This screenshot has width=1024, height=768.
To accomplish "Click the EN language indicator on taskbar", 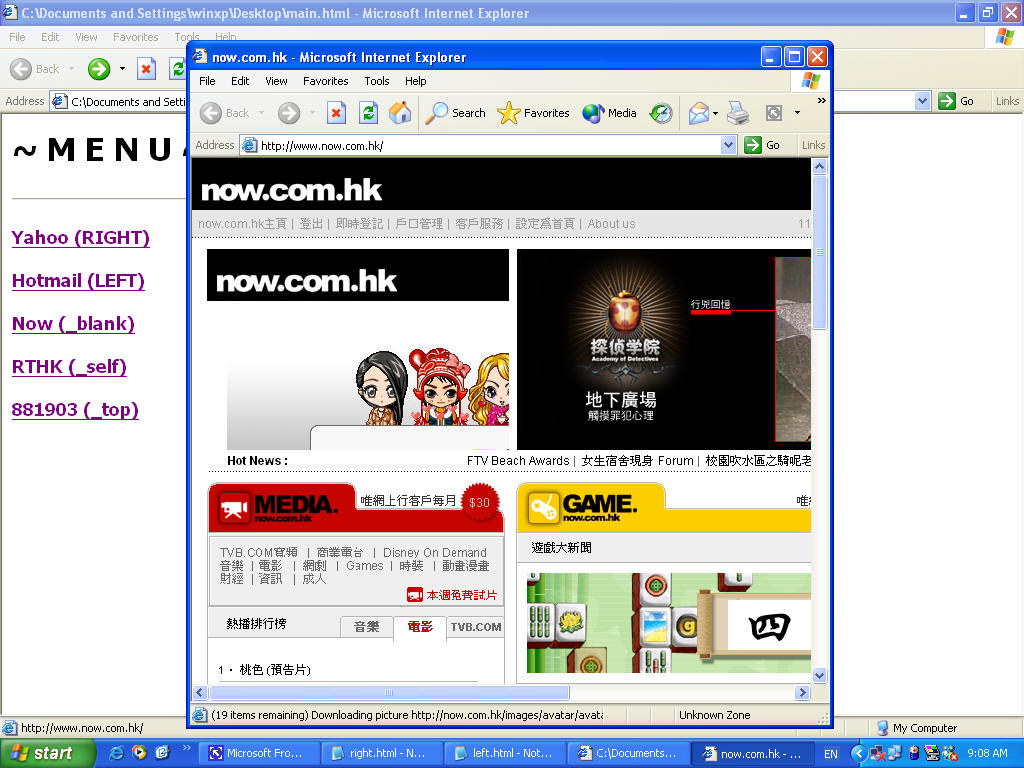I will [831, 754].
